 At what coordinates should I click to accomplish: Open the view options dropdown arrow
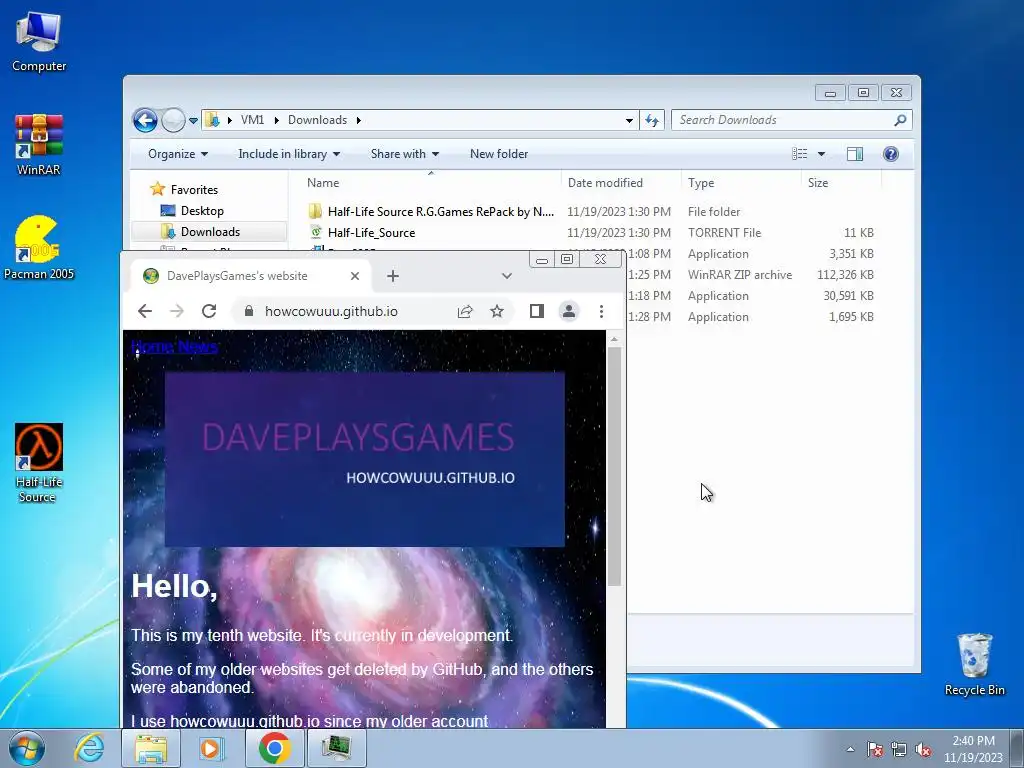(822, 154)
